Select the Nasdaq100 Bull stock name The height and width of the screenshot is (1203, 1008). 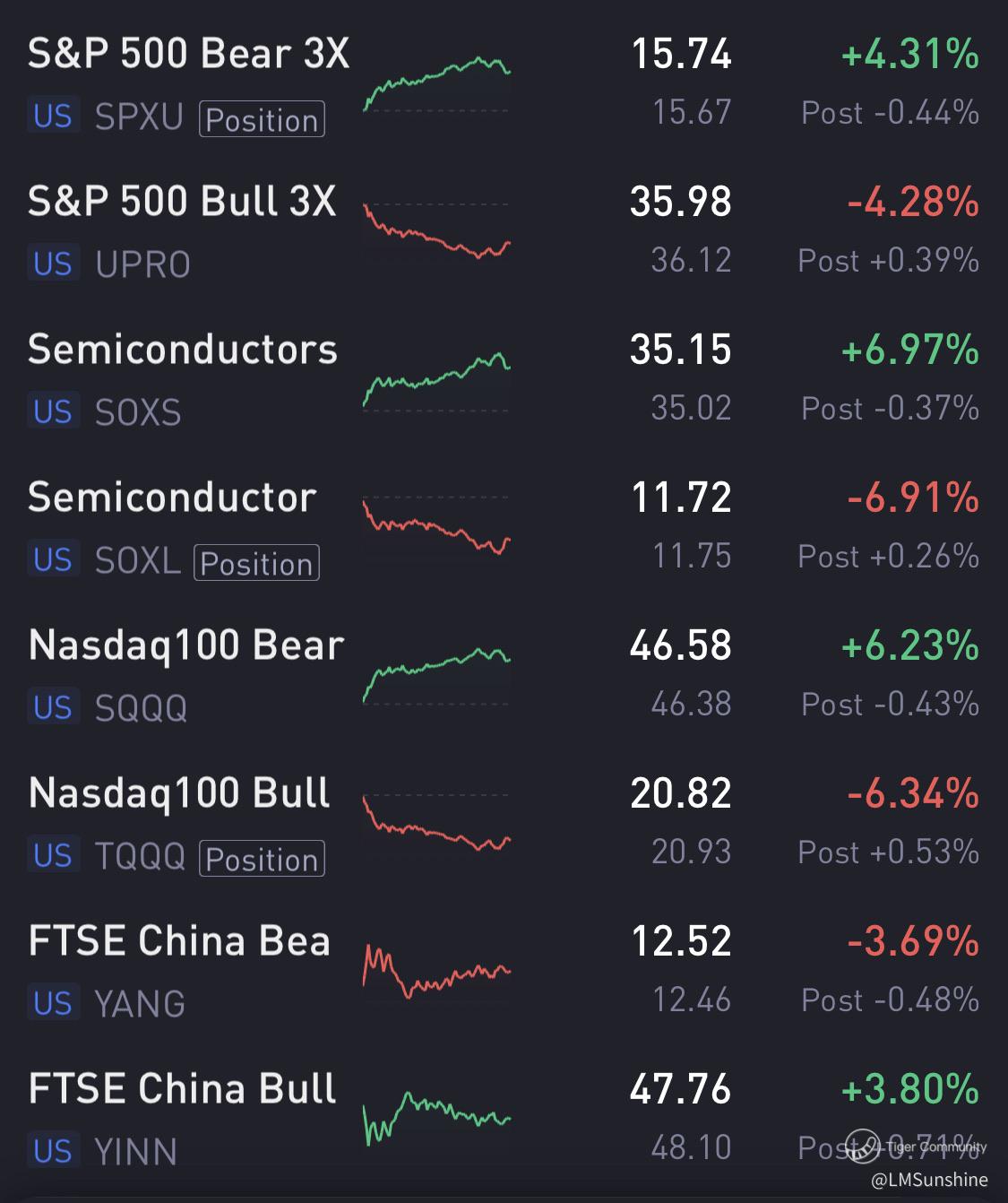click(x=179, y=793)
